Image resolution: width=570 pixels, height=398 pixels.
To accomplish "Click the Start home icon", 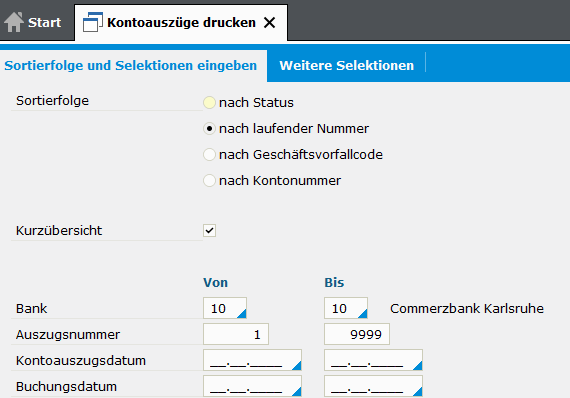I will (14, 22).
